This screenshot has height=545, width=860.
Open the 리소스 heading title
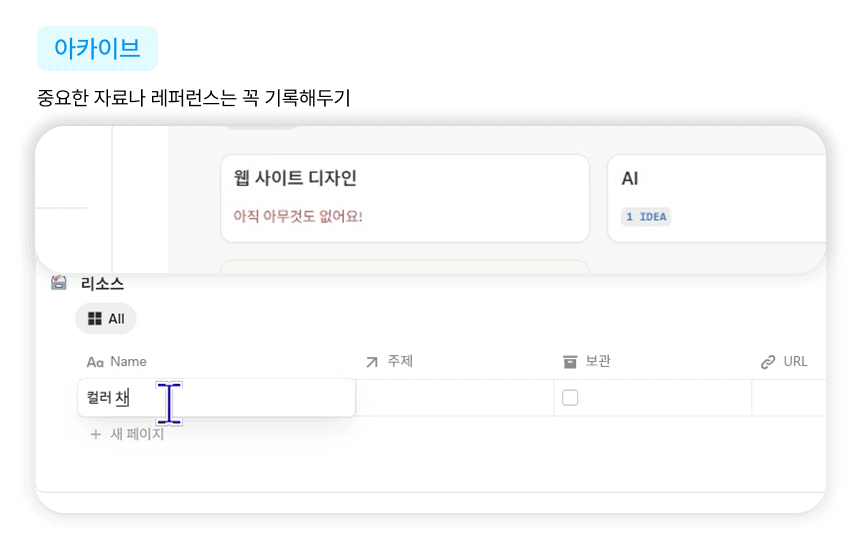(102, 284)
